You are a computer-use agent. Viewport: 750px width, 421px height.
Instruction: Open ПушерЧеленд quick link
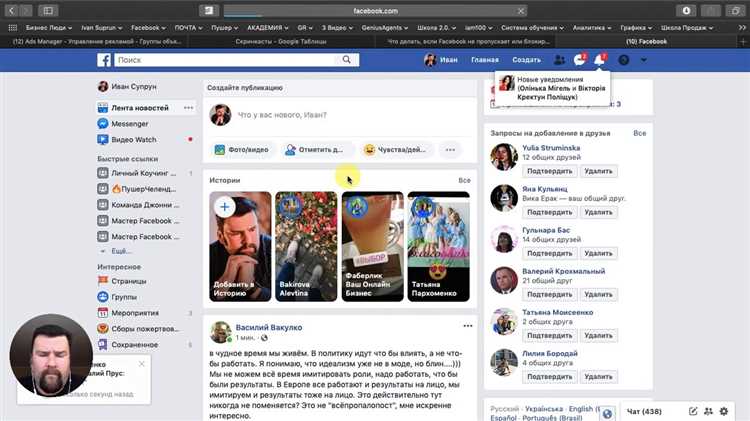137,189
